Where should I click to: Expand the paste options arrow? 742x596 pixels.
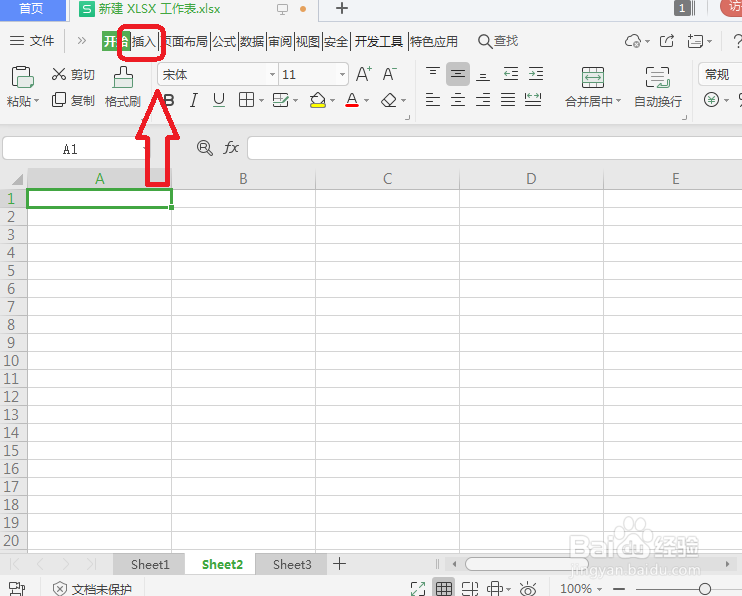click(36, 101)
